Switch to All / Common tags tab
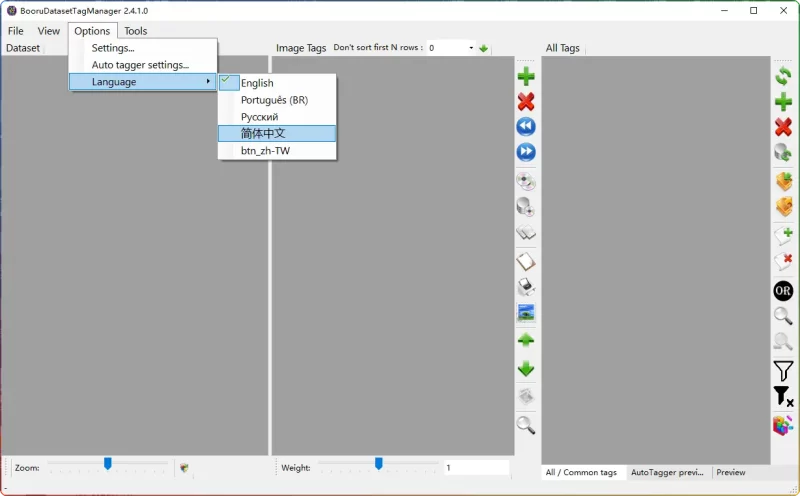The height and width of the screenshot is (496, 800). (581, 473)
